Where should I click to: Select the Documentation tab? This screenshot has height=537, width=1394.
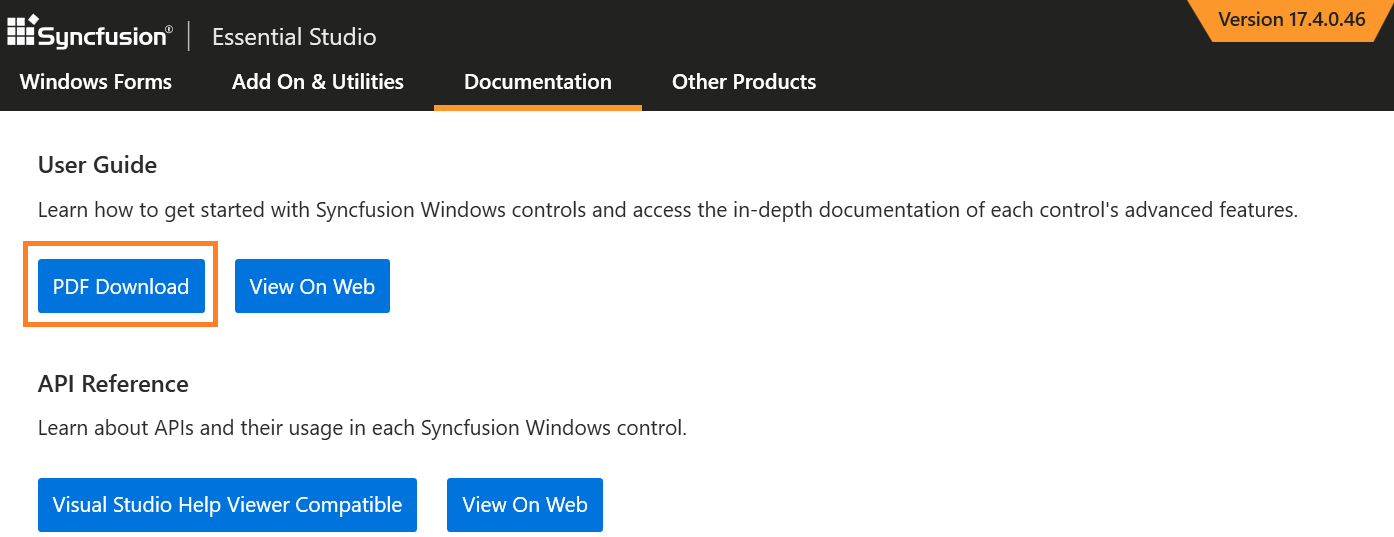click(x=538, y=82)
